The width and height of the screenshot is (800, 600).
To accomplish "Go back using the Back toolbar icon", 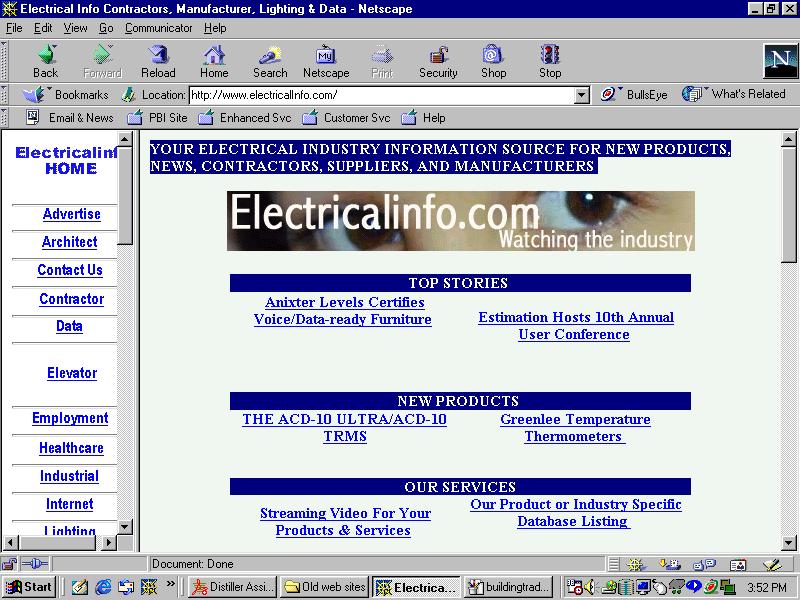I will tap(45, 61).
